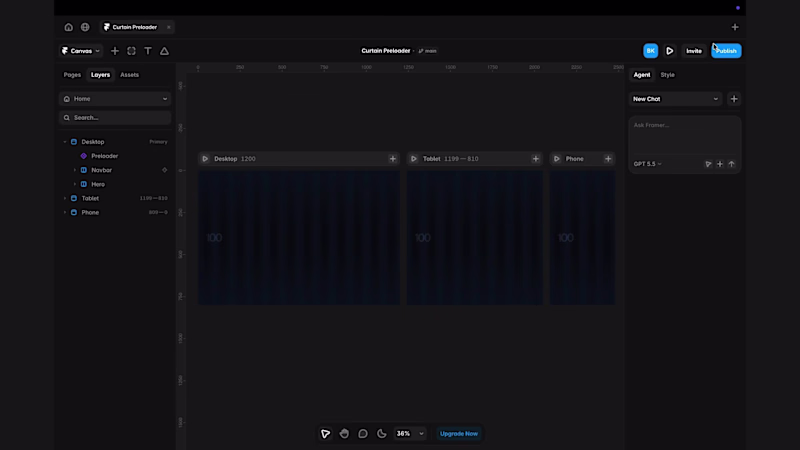Add breakpoint after Phone via plus
This screenshot has width=800, height=450.
608,159
